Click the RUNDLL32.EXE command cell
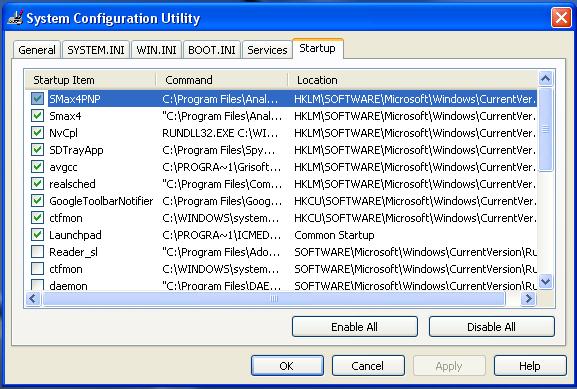The image size is (577, 389). (x=220, y=133)
